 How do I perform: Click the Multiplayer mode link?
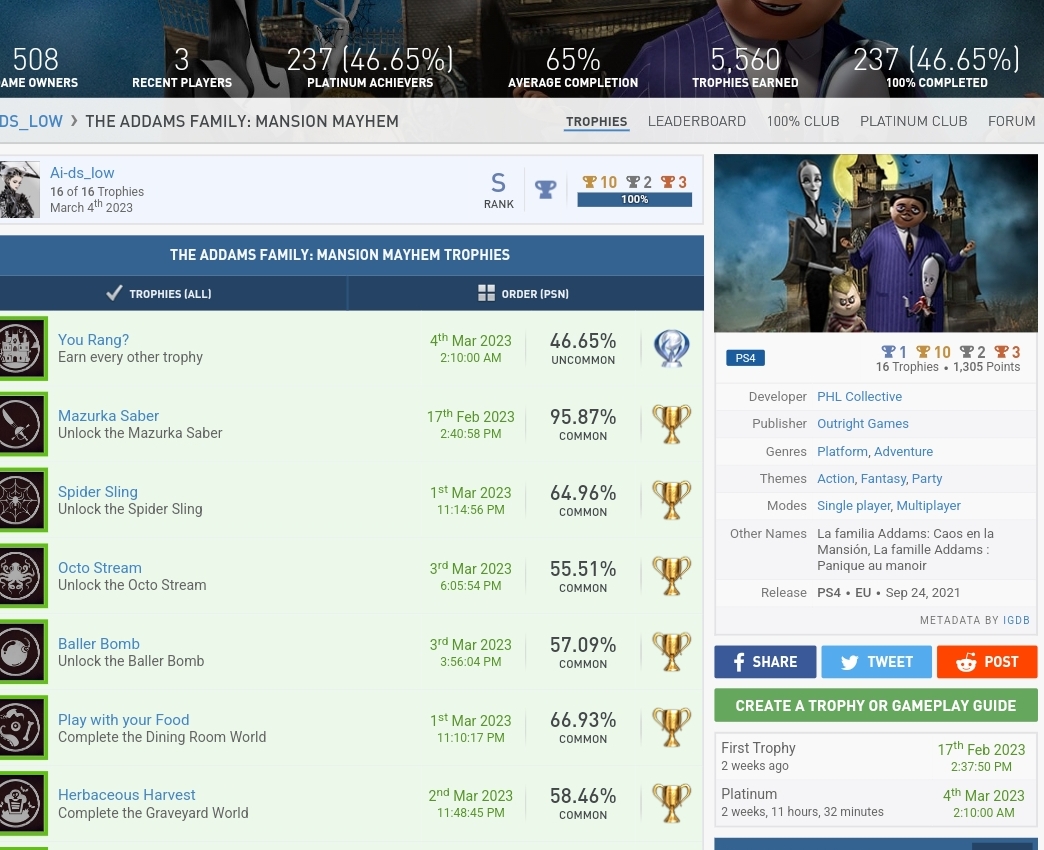click(929, 506)
